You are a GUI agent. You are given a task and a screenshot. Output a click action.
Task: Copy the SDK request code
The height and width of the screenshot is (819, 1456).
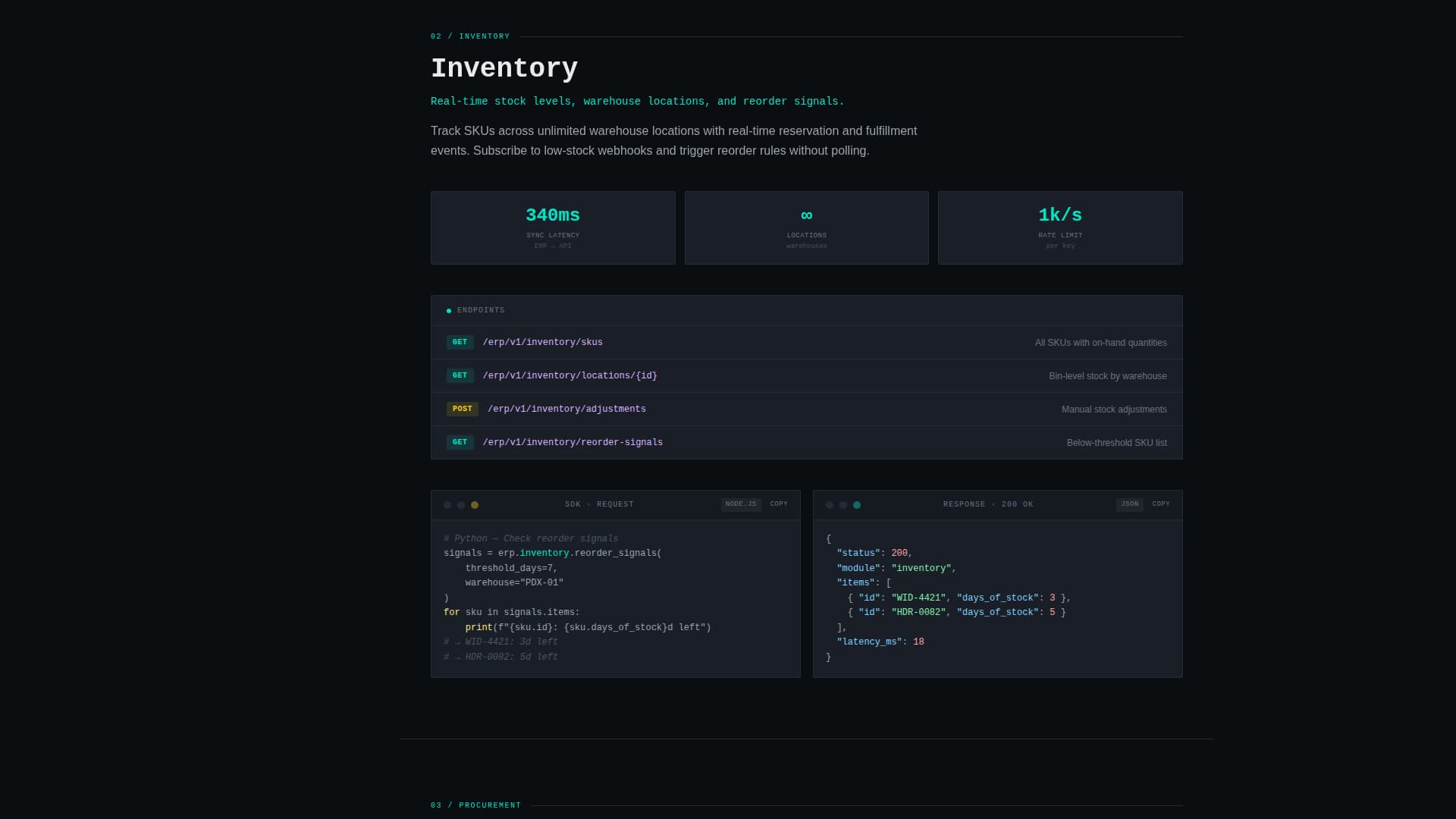[x=779, y=504]
